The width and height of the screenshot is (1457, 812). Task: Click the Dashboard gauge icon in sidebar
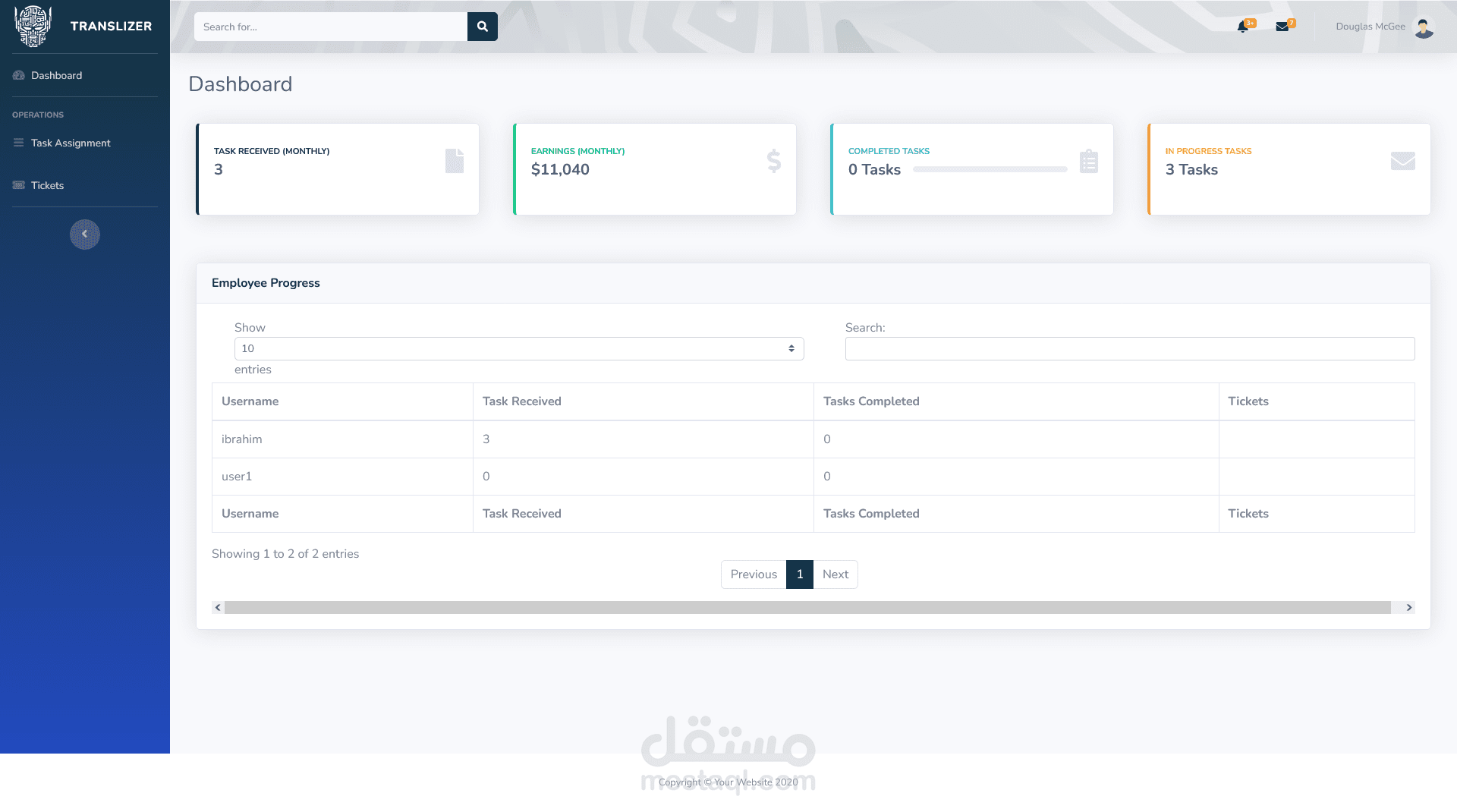coord(19,75)
